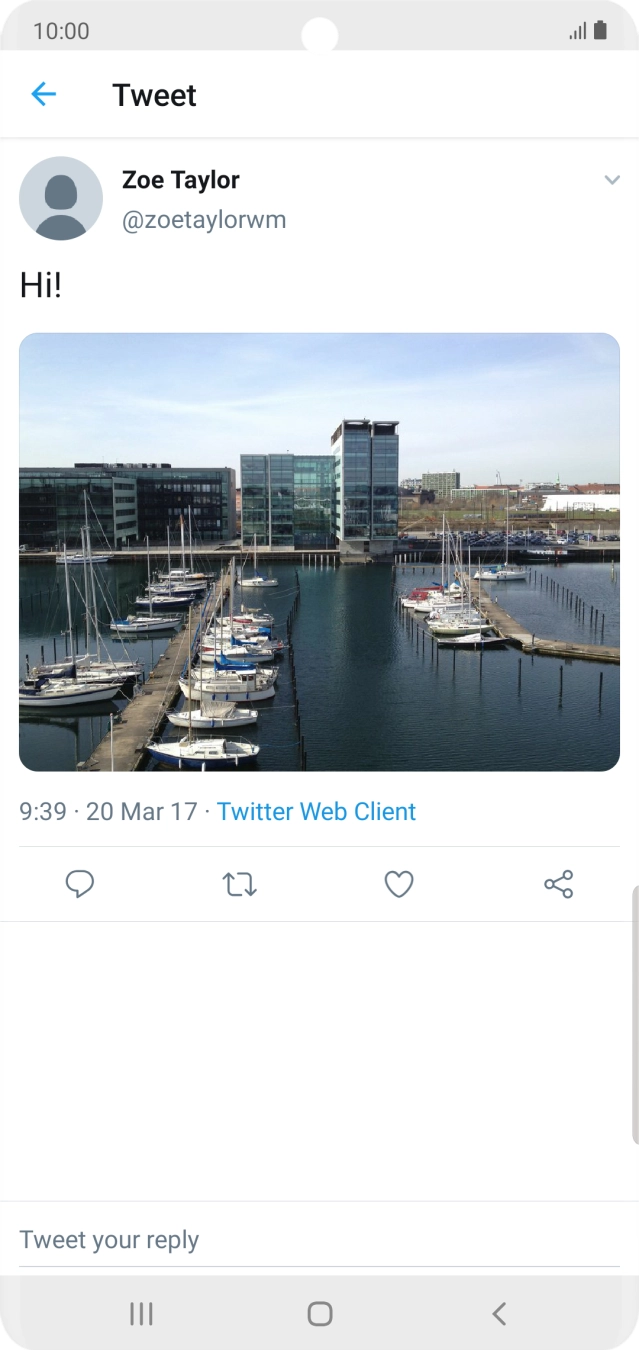Open the @zoetaylorwm handle
The height and width of the screenshot is (1350, 639).
tap(204, 220)
